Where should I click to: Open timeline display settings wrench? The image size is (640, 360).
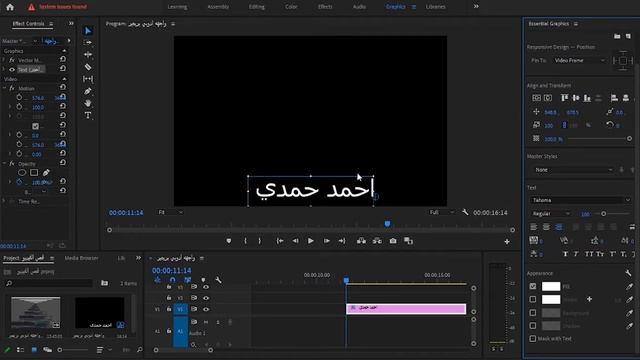(x=218, y=280)
